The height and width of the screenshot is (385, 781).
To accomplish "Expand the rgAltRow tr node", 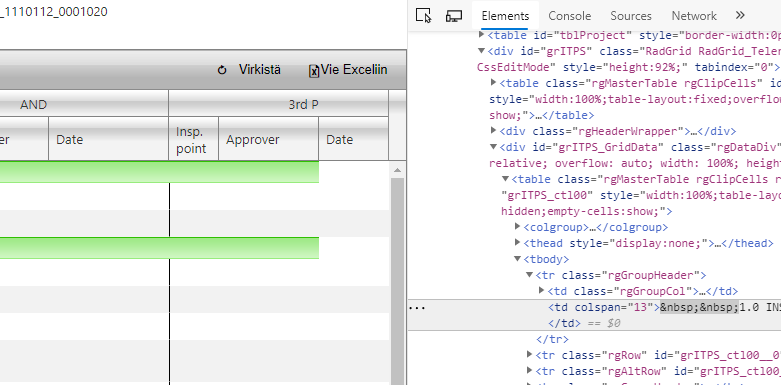I will click(x=530, y=371).
